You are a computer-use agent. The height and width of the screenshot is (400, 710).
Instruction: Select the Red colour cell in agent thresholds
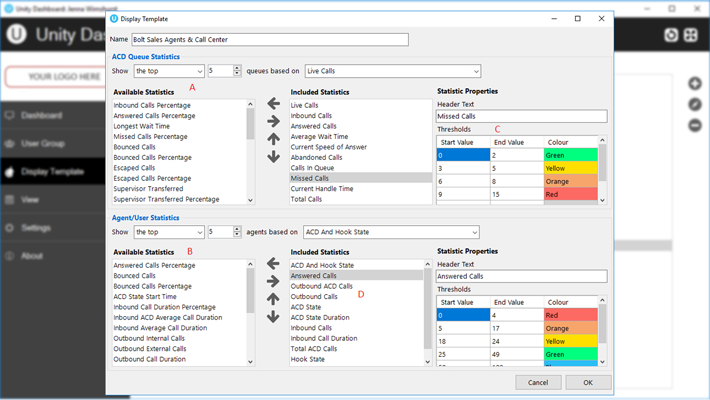[571, 315]
